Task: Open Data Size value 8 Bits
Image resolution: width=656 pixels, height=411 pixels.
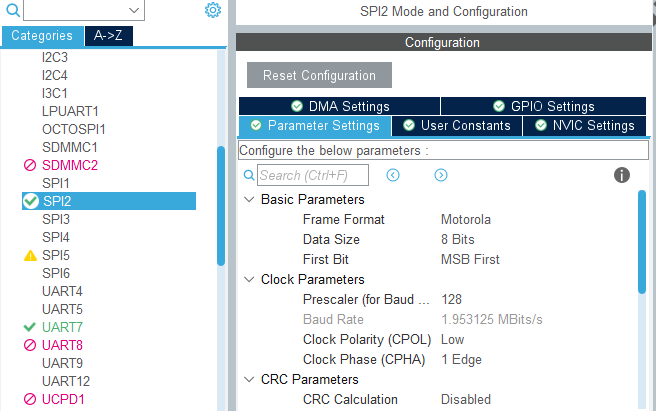Action: [458, 240]
